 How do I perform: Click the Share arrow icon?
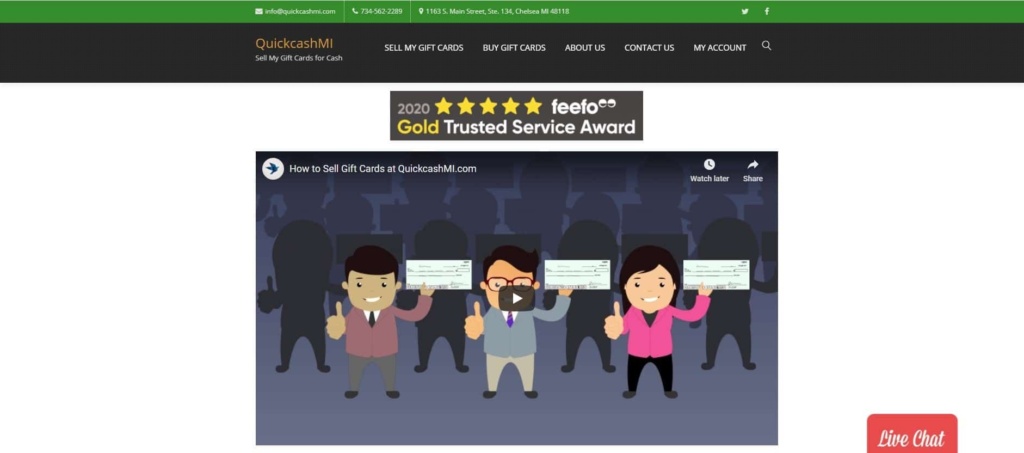(x=752, y=164)
